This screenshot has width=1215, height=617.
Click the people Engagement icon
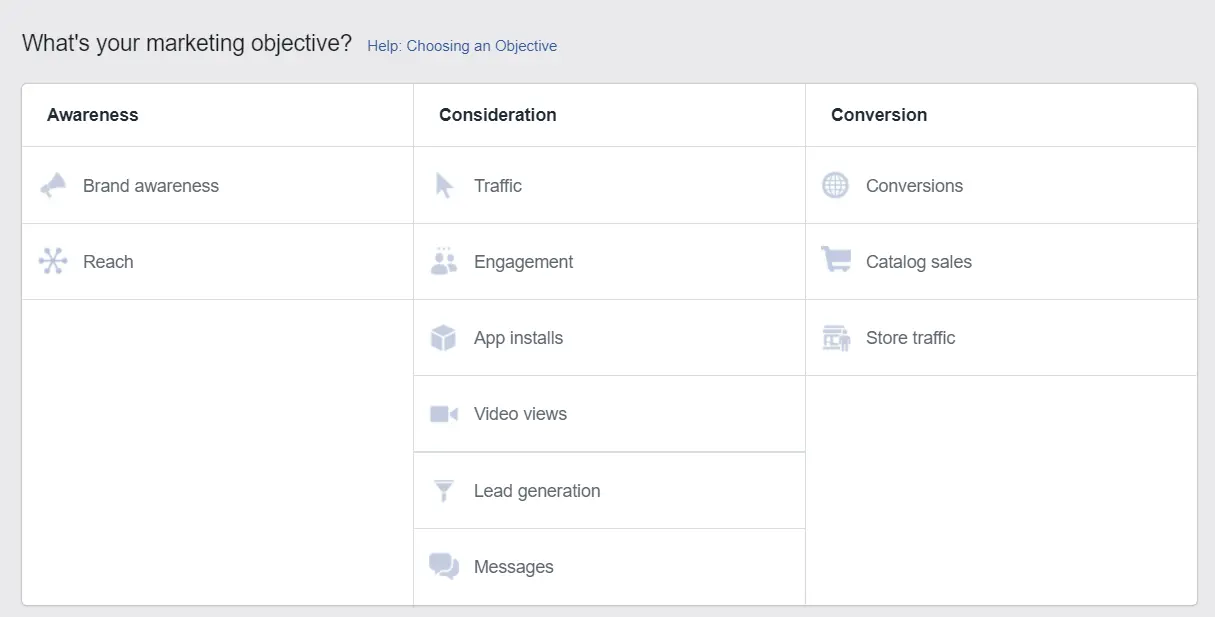click(444, 262)
